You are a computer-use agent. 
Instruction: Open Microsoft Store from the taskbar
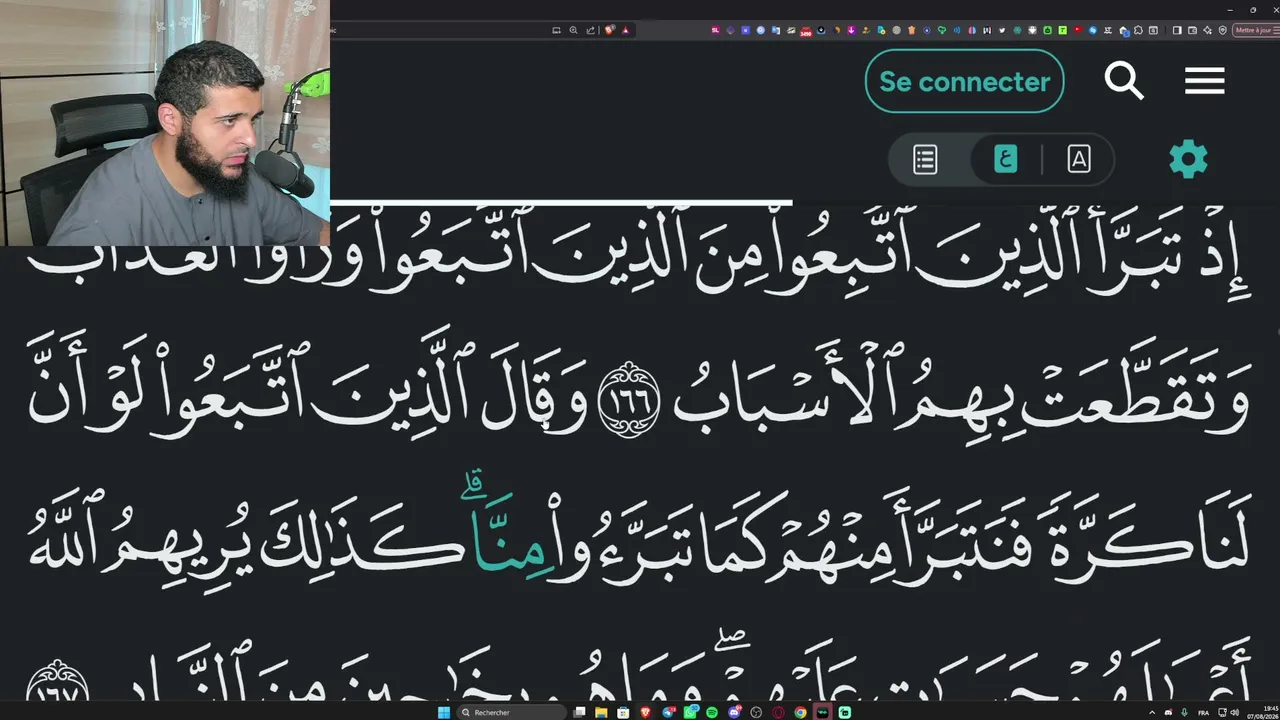pos(623,712)
